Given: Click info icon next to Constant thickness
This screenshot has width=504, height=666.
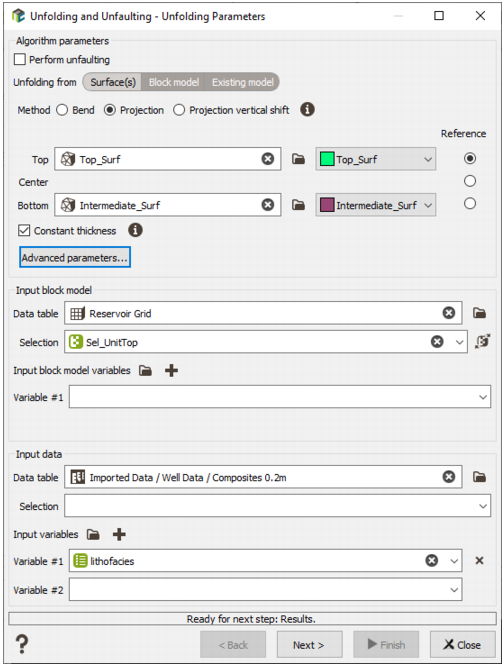Looking at the screenshot, I should coord(135,230).
